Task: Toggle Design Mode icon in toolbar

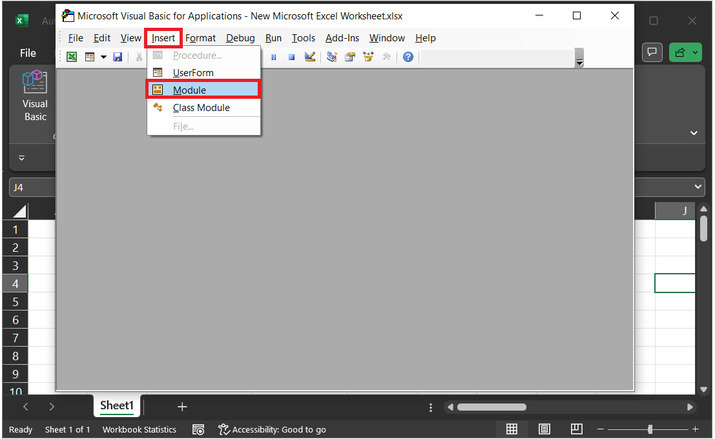Action: [x=310, y=57]
